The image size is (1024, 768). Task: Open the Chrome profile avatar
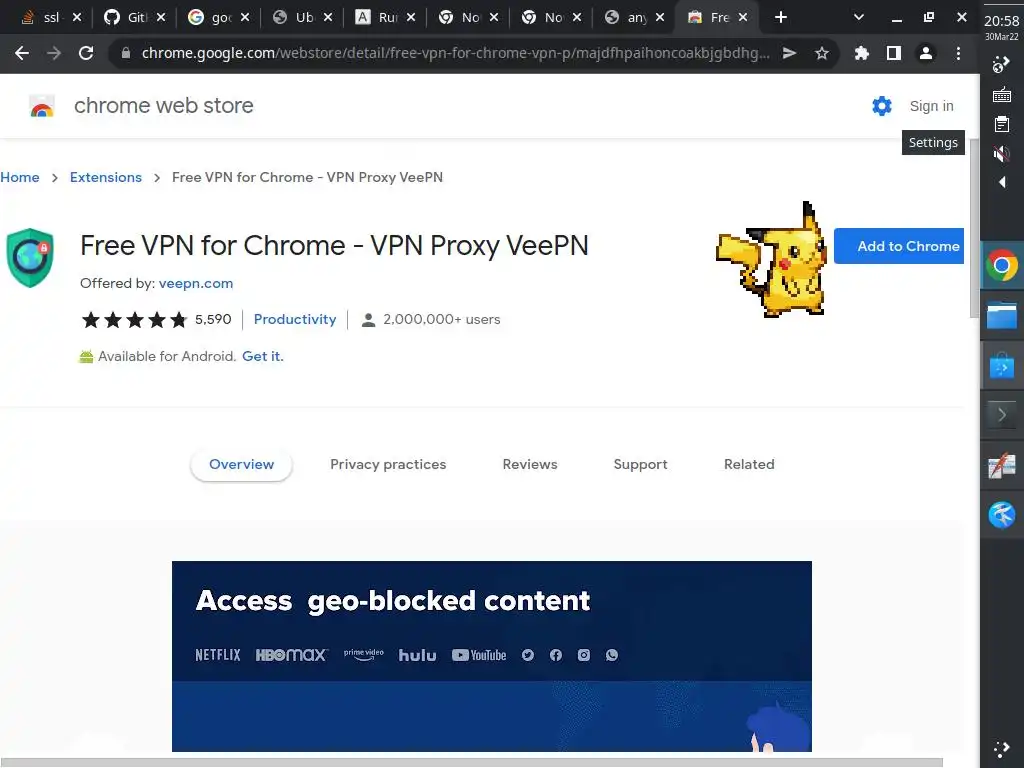(925, 53)
